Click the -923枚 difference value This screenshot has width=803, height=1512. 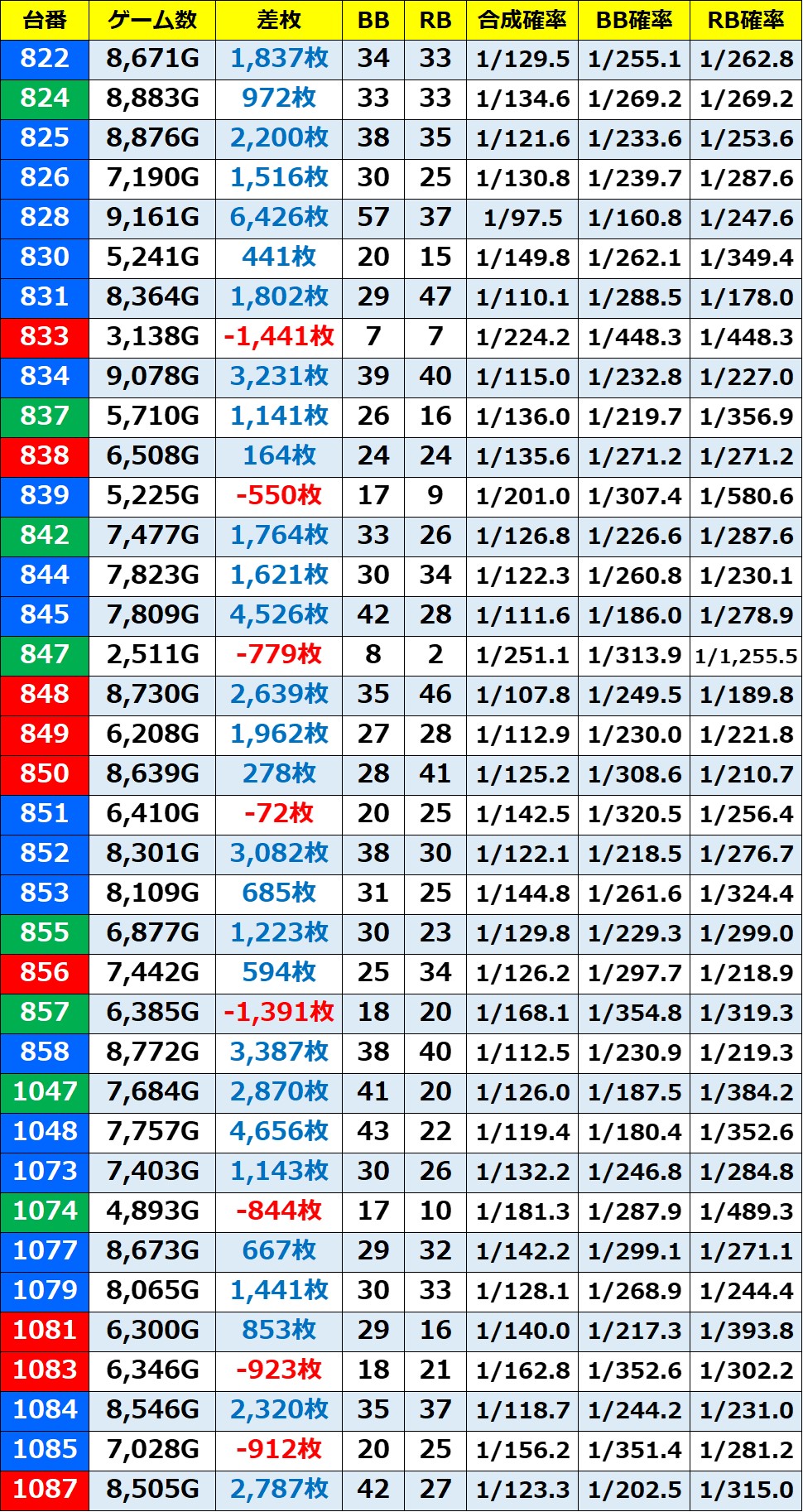(x=279, y=1371)
